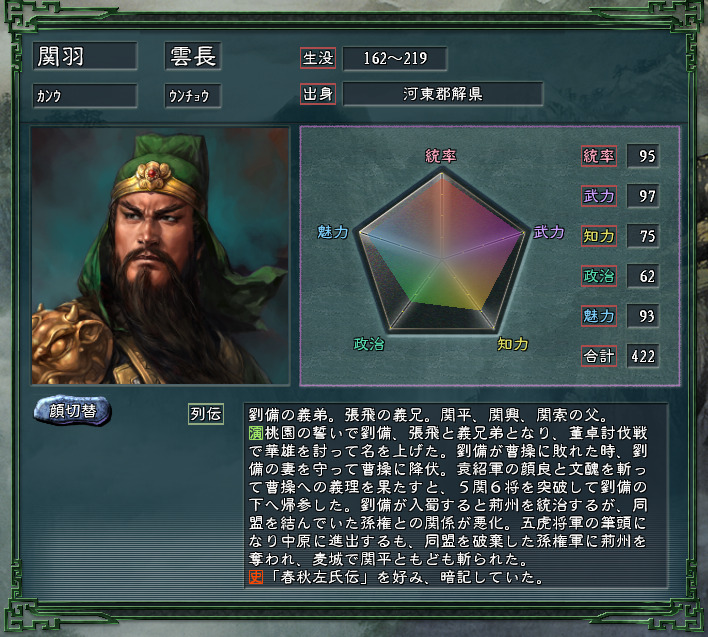Click the 雲長 courtesy name field
The width and height of the screenshot is (708, 637).
click(x=193, y=56)
